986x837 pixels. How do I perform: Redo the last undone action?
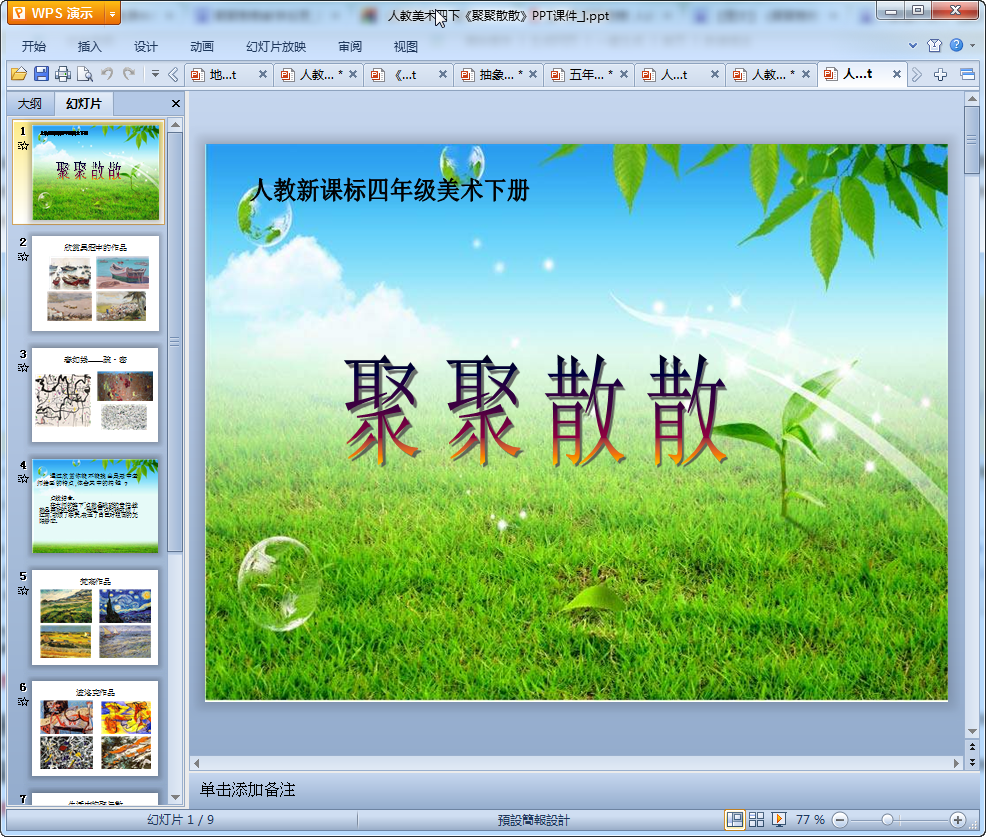[x=130, y=74]
